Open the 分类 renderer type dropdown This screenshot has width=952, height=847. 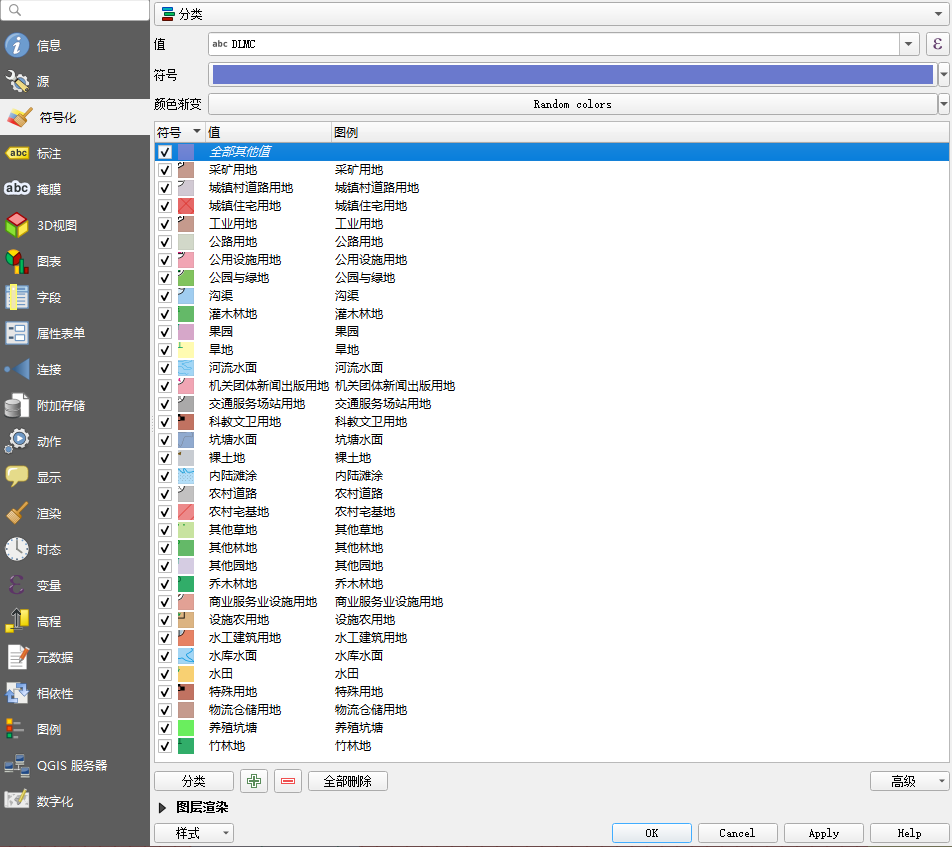551,14
